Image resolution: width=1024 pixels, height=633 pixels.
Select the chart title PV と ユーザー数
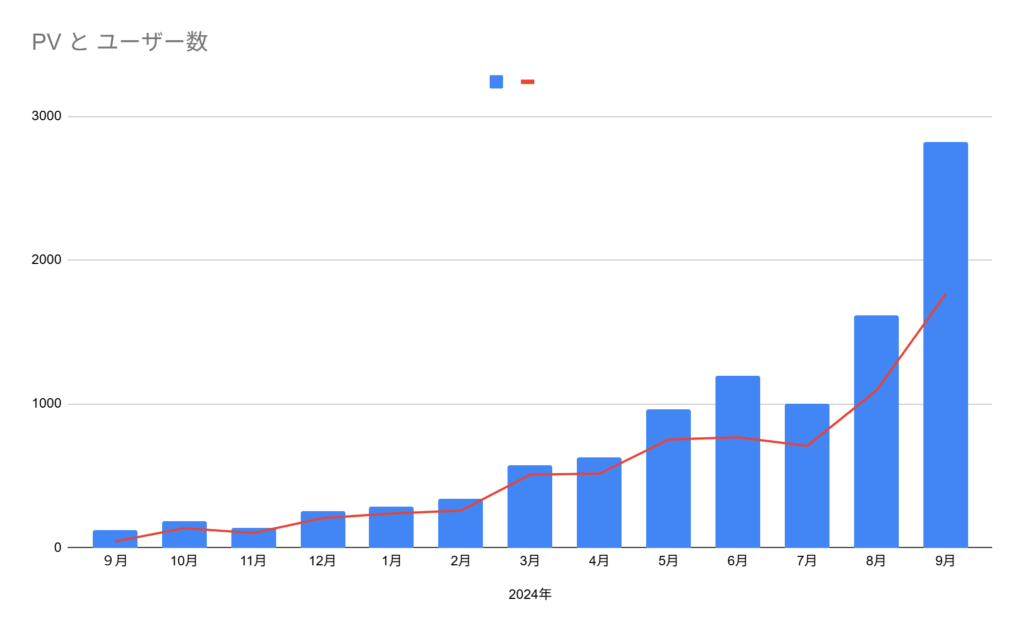pyautogui.click(x=119, y=42)
